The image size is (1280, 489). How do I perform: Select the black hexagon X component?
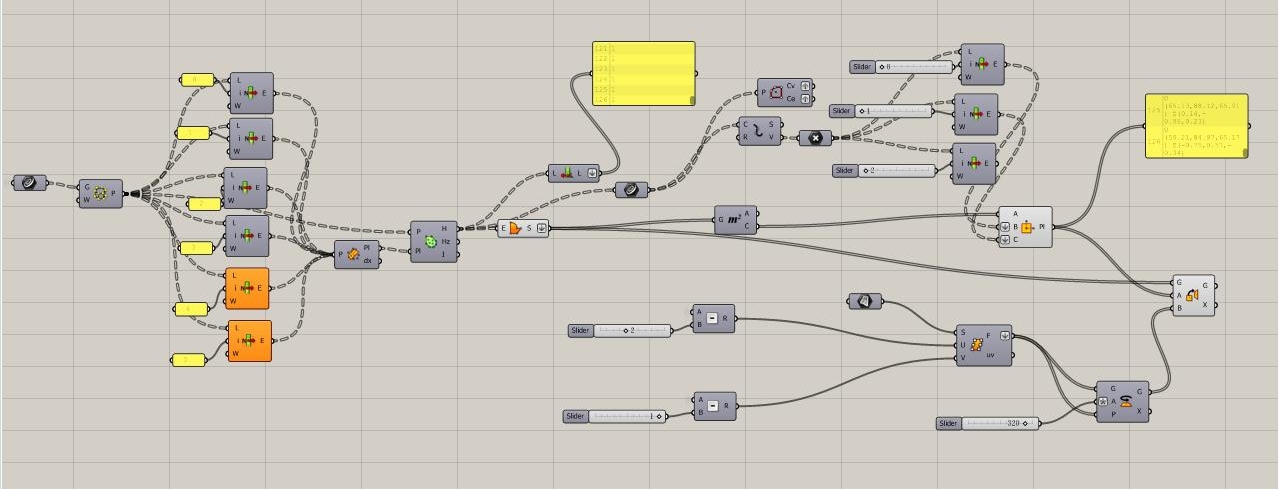click(x=814, y=138)
